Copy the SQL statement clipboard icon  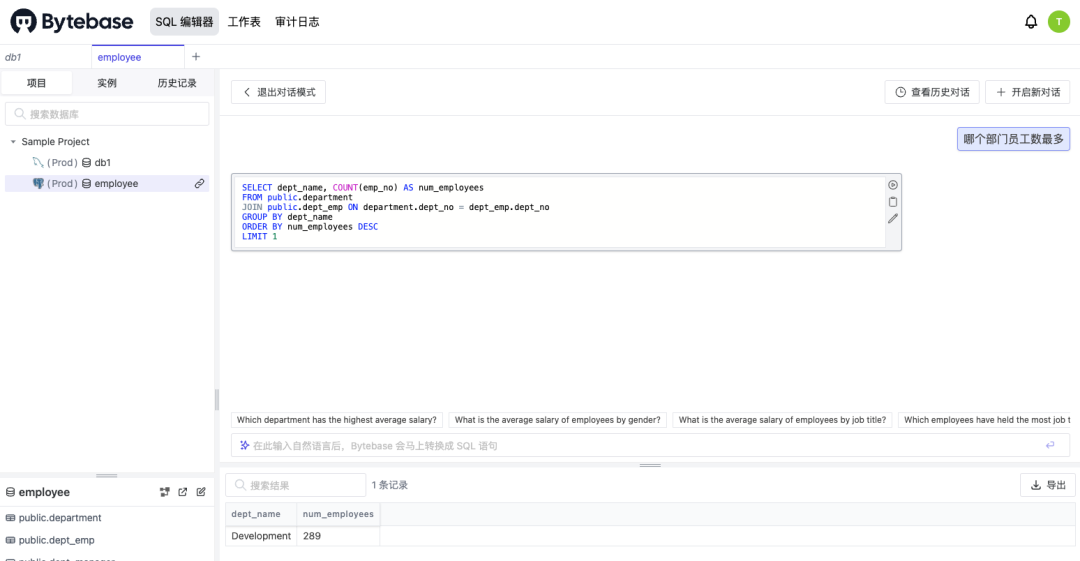pyautogui.click(x=893, y=202)
